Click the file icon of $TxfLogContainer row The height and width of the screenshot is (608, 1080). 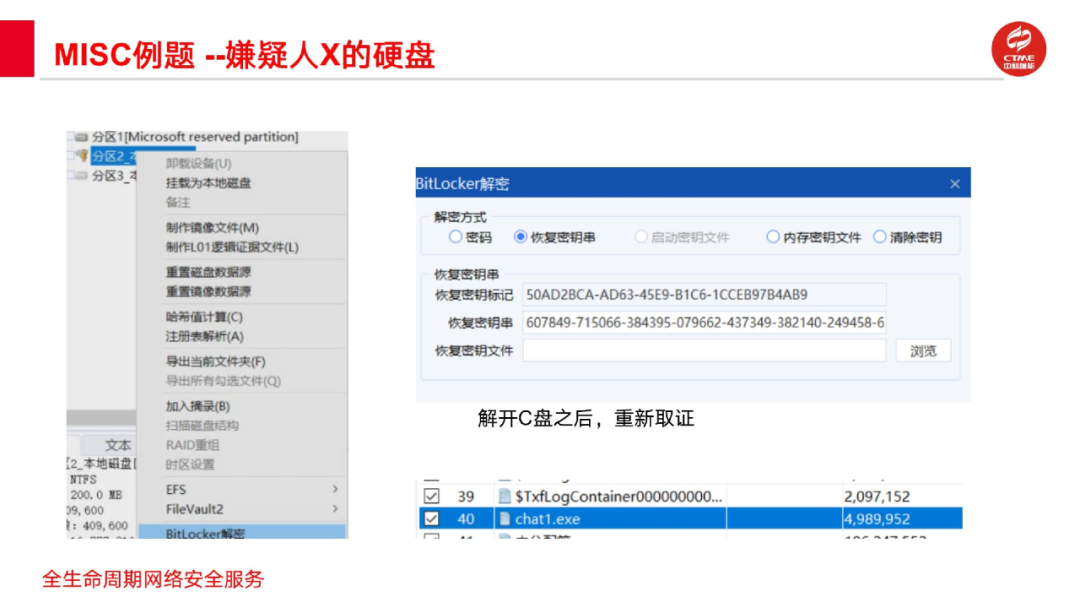pos(505,496)
